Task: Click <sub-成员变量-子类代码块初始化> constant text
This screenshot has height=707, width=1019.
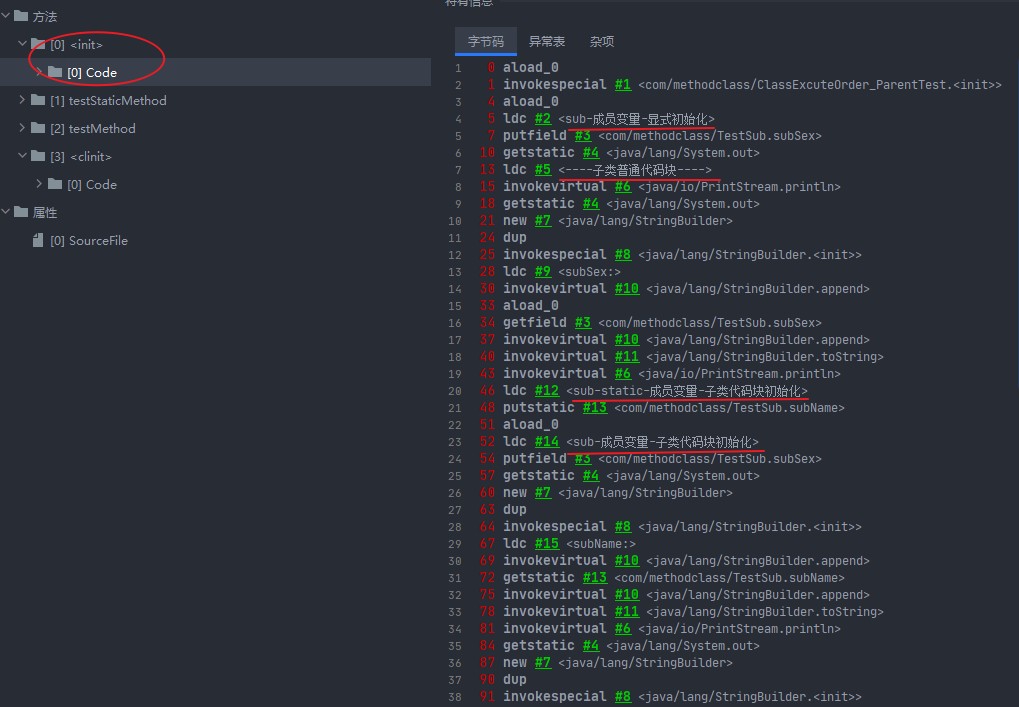Action: (x=662, y=442)
